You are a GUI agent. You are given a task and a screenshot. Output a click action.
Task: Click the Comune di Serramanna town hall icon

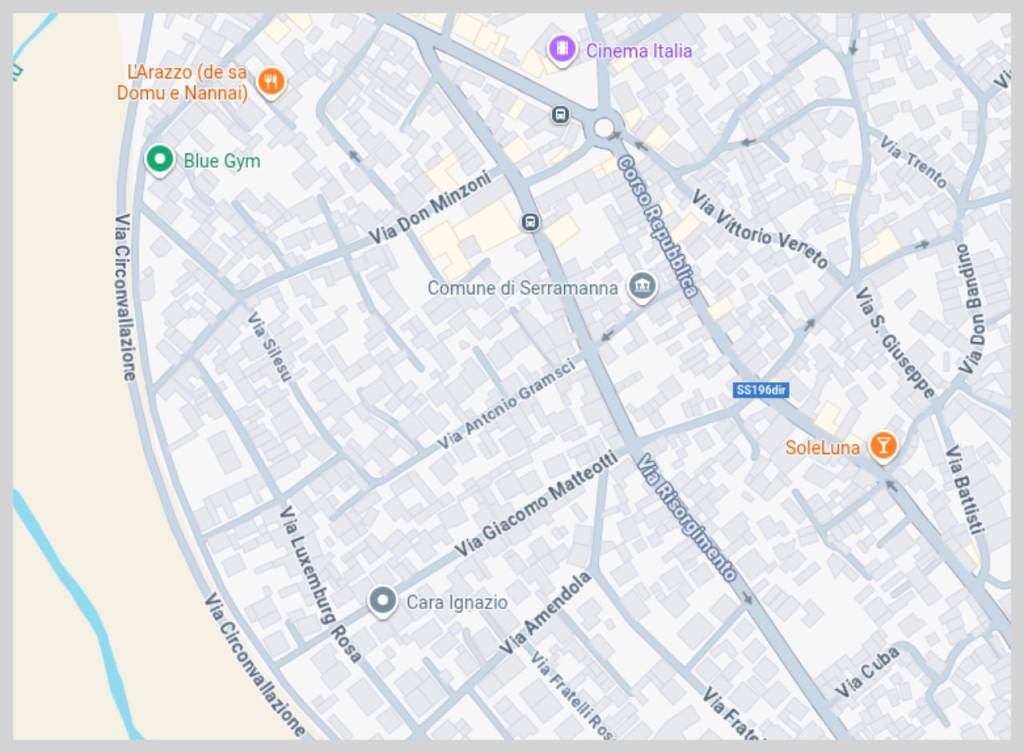coord(642,288)
